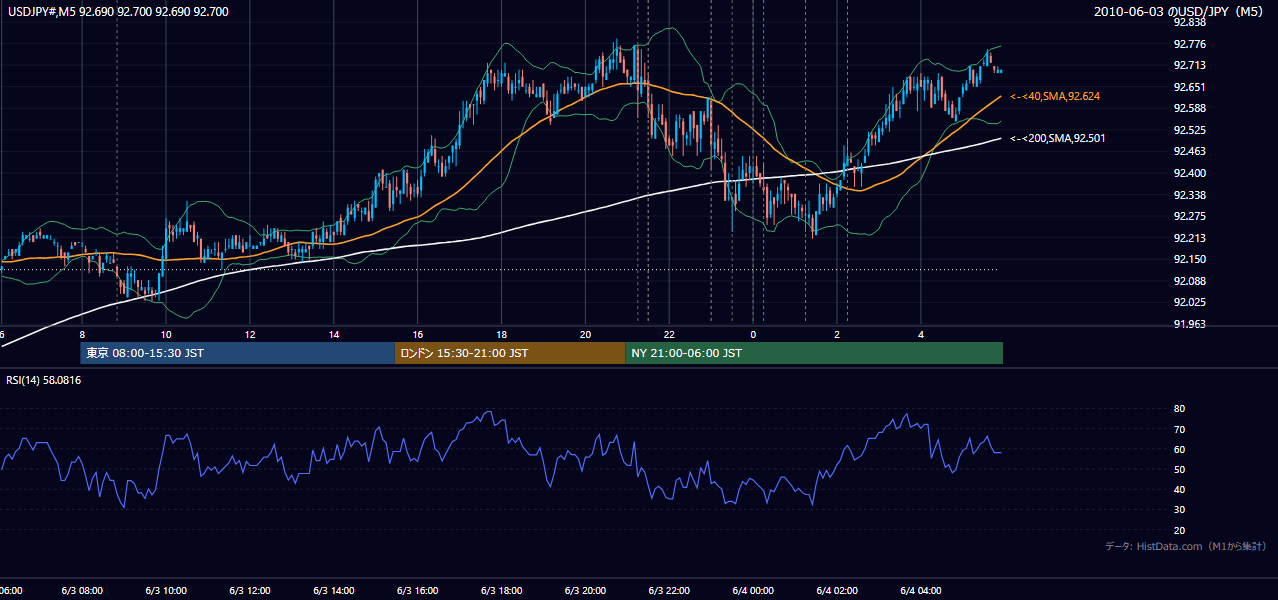Click the 92.838 price axis label

[x=1190, y=22]
